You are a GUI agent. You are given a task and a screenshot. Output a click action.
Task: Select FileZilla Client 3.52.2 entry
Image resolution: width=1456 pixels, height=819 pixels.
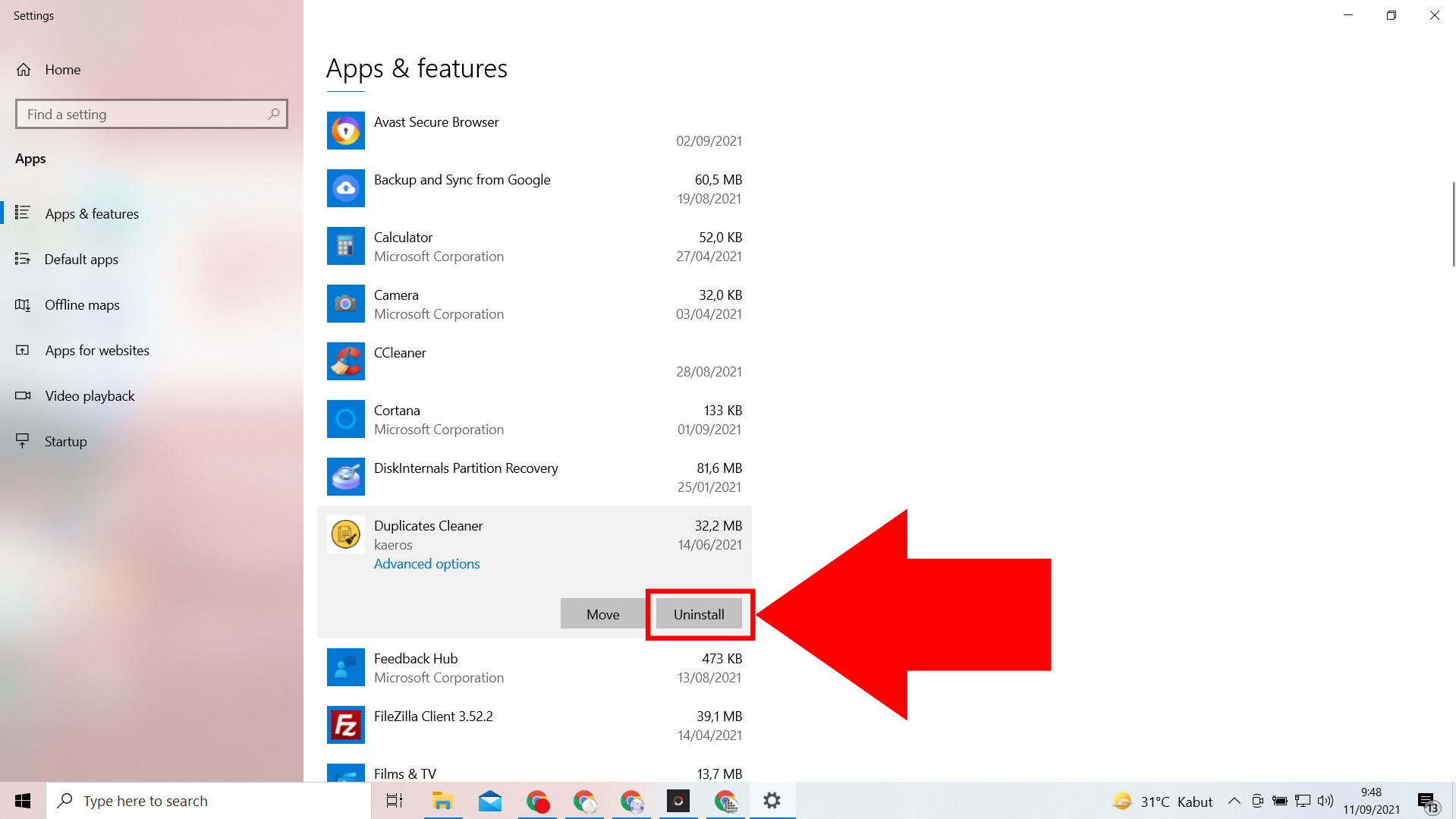point(535,725)
